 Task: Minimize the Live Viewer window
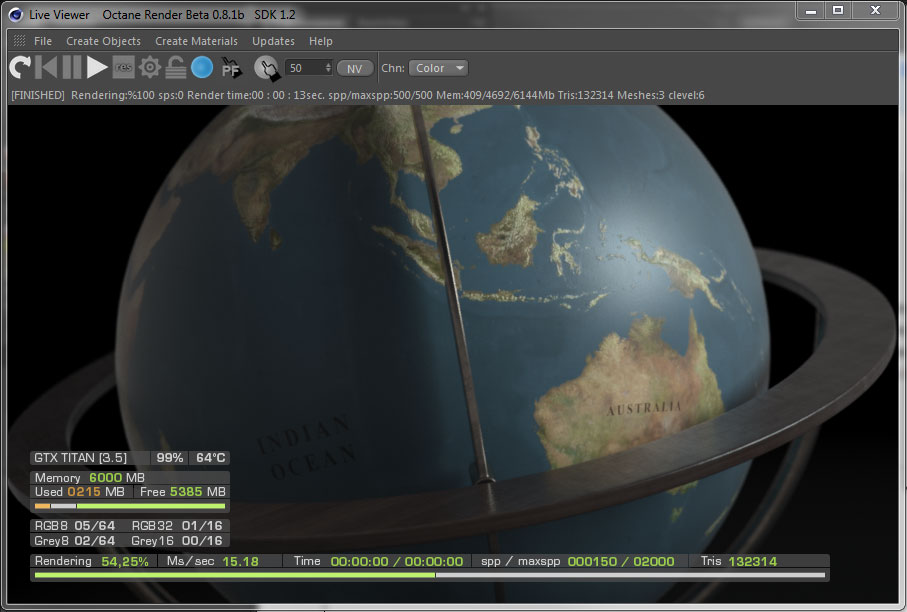[x=811, y=10]
